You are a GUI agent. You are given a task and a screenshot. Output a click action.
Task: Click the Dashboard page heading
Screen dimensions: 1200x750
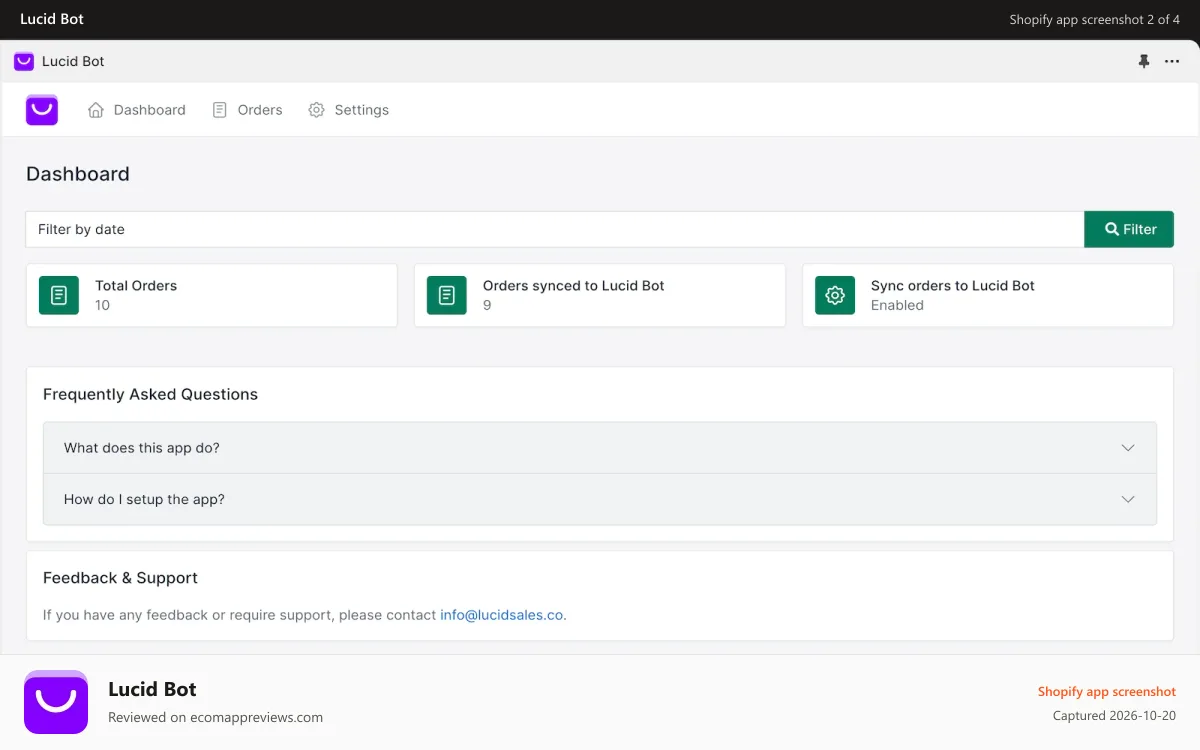78,174
